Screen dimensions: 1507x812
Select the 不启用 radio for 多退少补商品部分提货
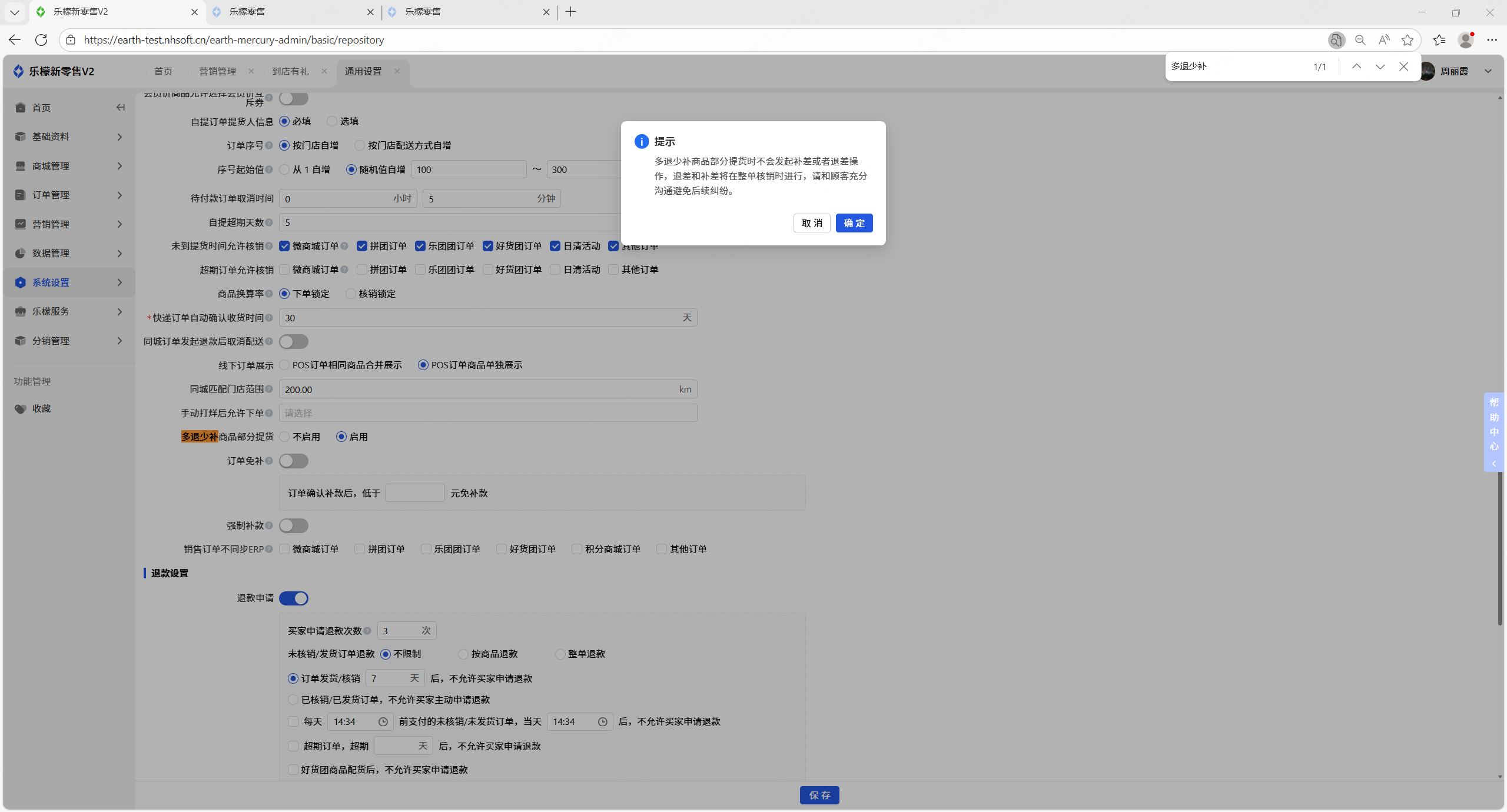[x=285, y=437]
